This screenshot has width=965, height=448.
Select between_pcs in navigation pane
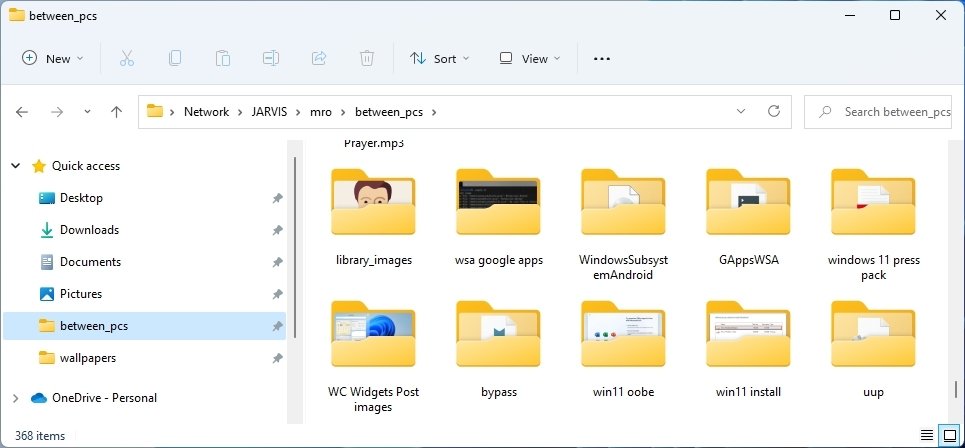pos(144,326)
